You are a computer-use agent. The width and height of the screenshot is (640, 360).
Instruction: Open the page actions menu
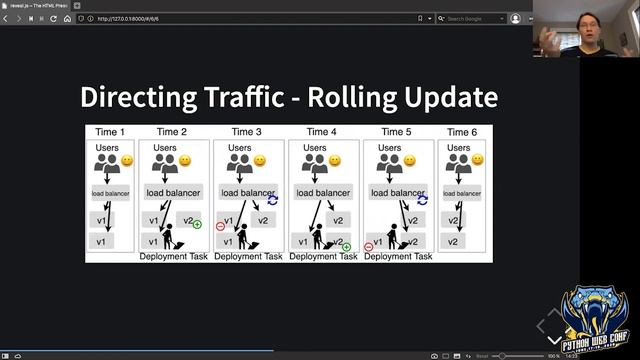point(468,356)
